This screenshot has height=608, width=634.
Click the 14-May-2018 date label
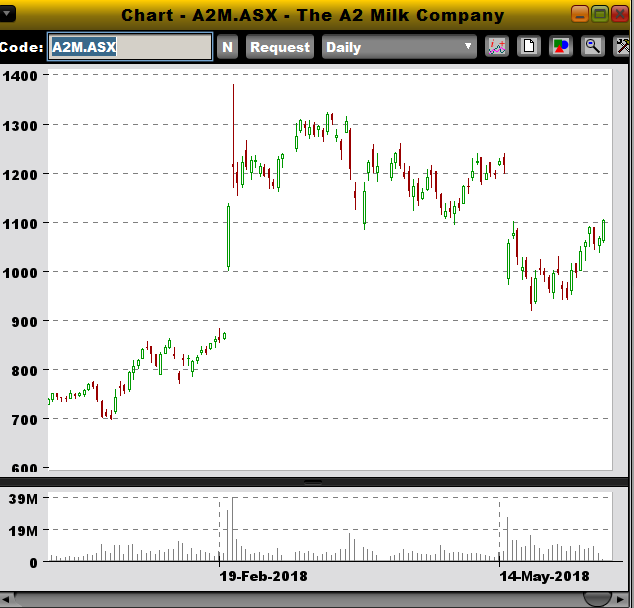pos(544,576)
